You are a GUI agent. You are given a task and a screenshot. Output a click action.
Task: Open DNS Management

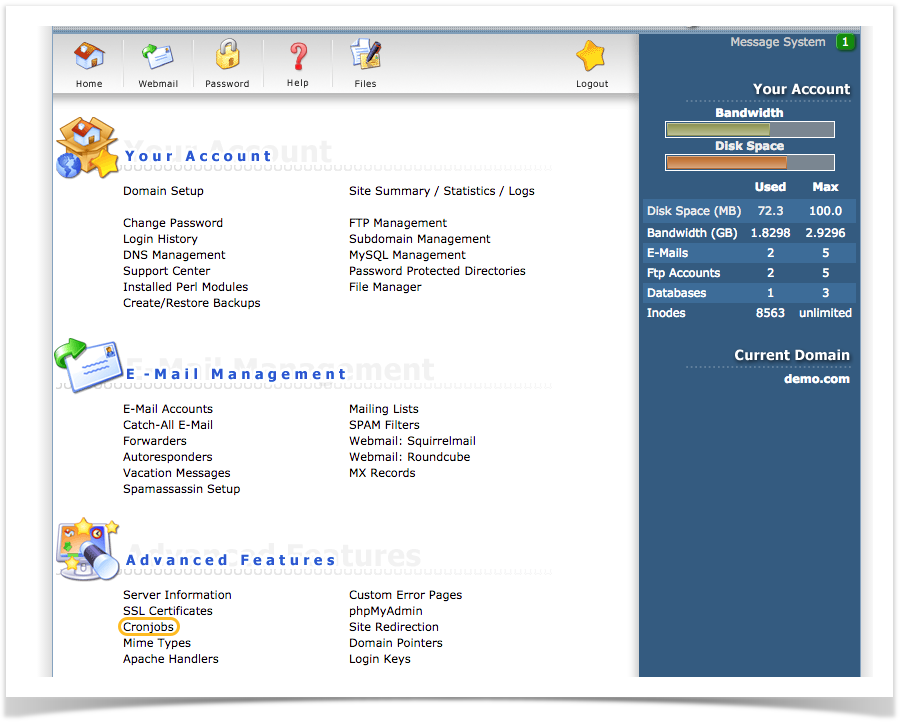[x=174, y=255]
